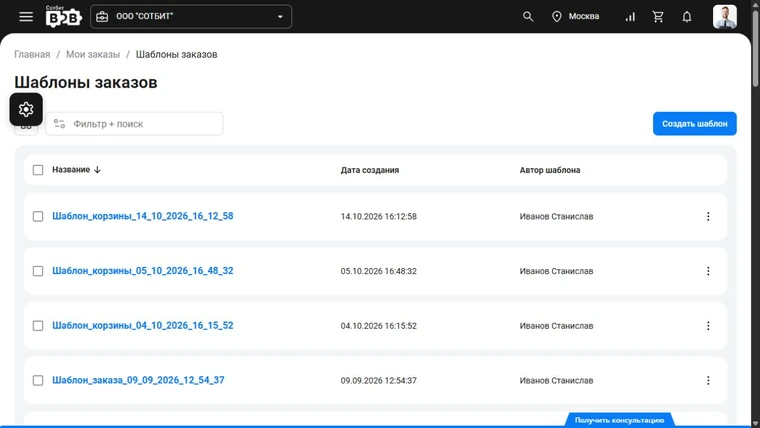Go to Главная breadcrumb
760x428 pixels.
[x=32, y=54]
